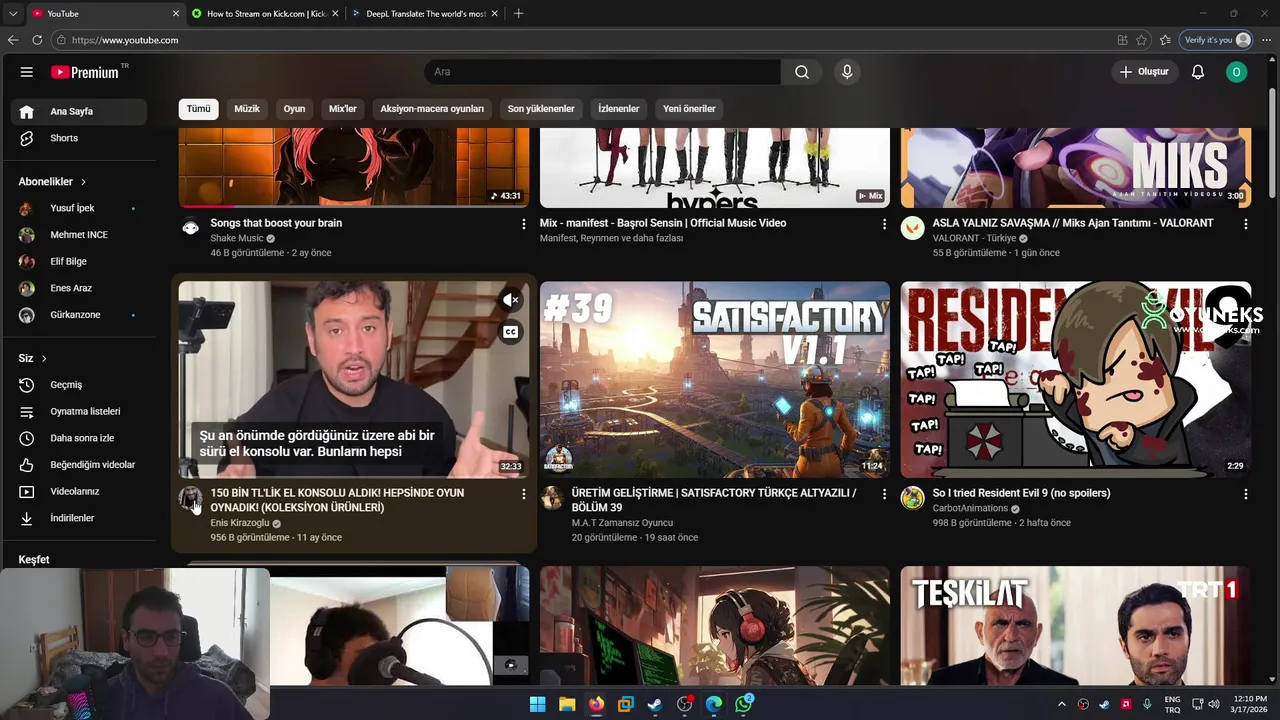Open İndirilenler downloads in sidebar
Viewport: 1280px width, 720px height.
(79, 518)
